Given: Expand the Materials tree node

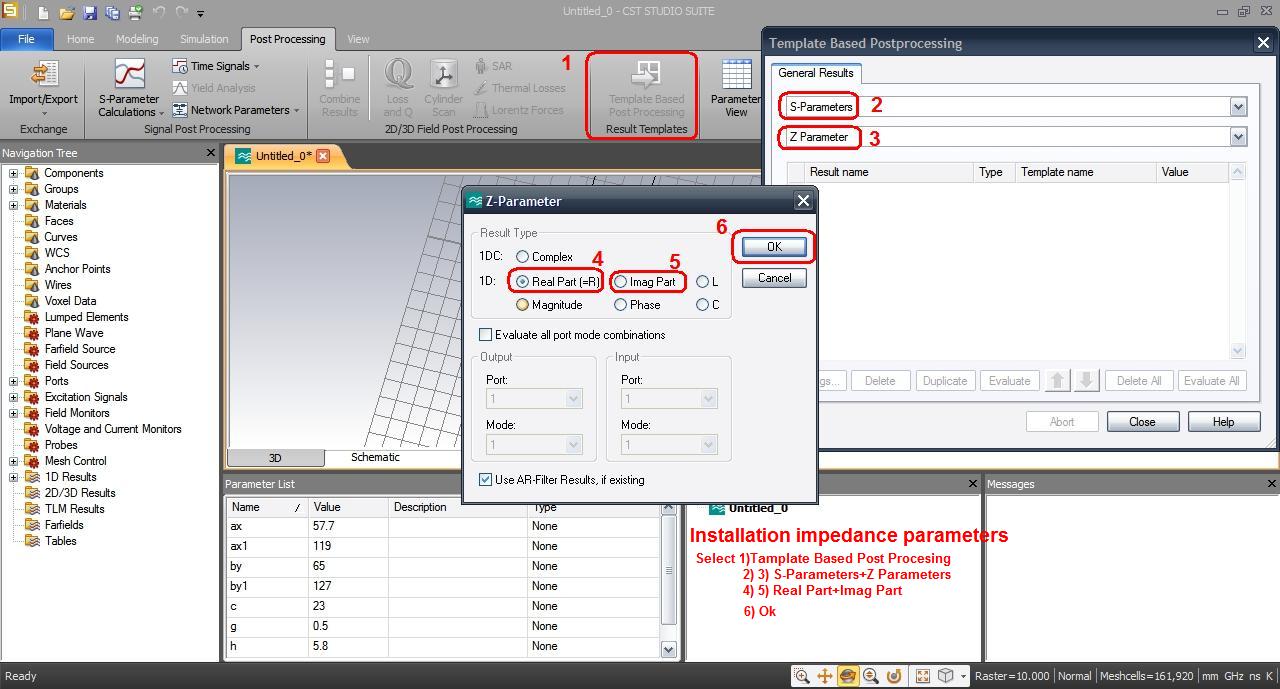Looking at the screenshot, I should 13,205.
